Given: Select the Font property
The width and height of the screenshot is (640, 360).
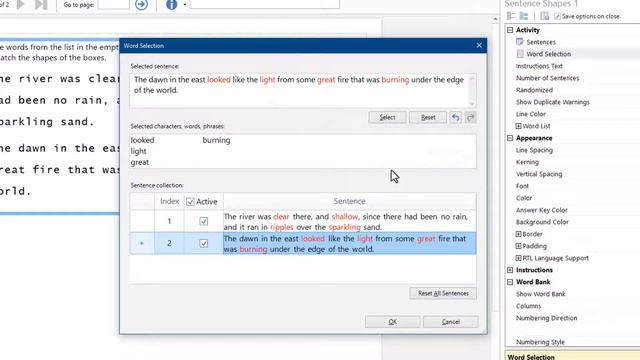Looking at the screenshot, I should (x=522, y=186).
